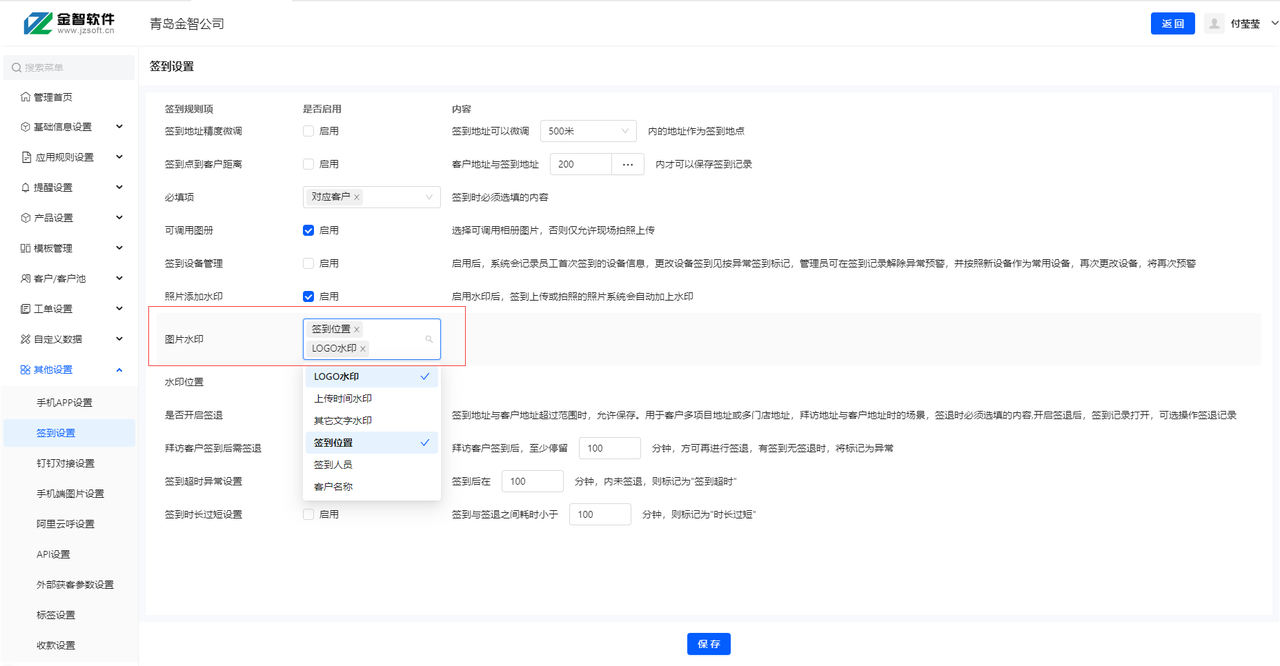Viewport: 1280px width, 666px height.
Task: Click search icon in 图片水印 field
Action: pyautogui.click(x=429, y=339)
